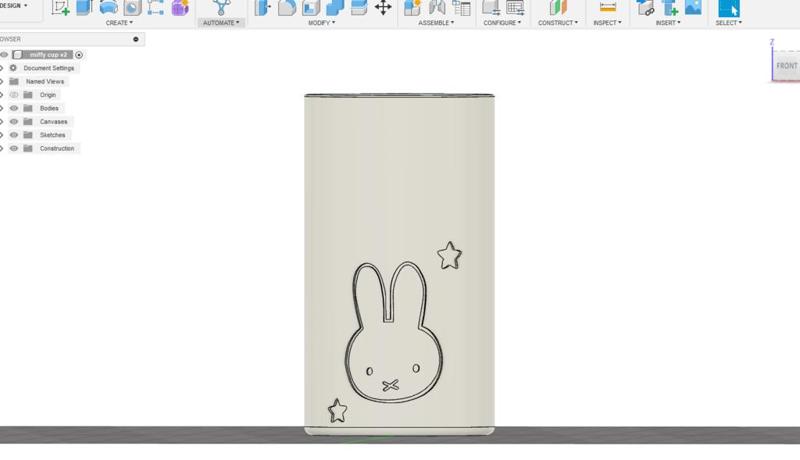800x460 pixels.
Task: Open the CREATE dropdown menu
Action: click(x=119, y=23)
